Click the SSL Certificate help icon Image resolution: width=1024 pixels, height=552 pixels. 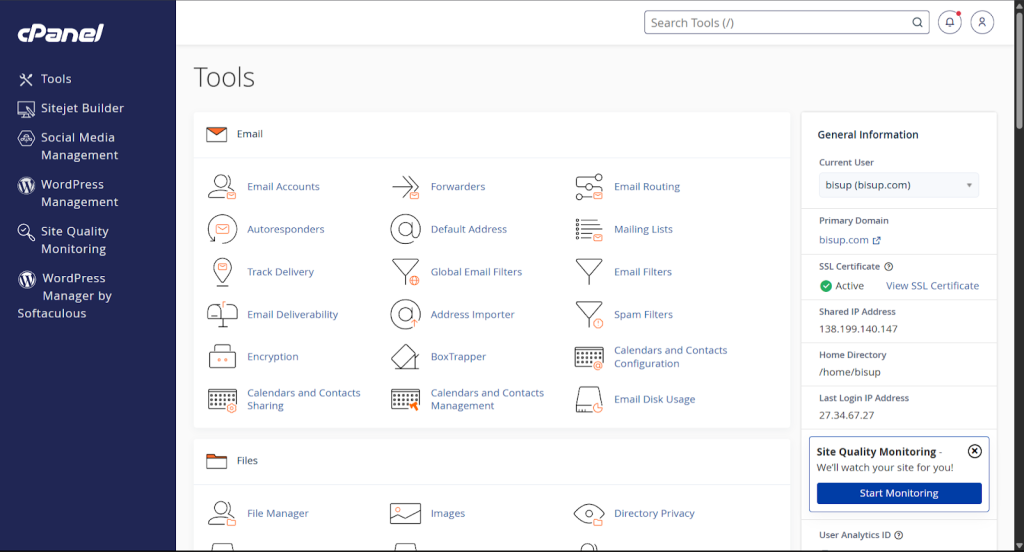click(x=889, y=267)
